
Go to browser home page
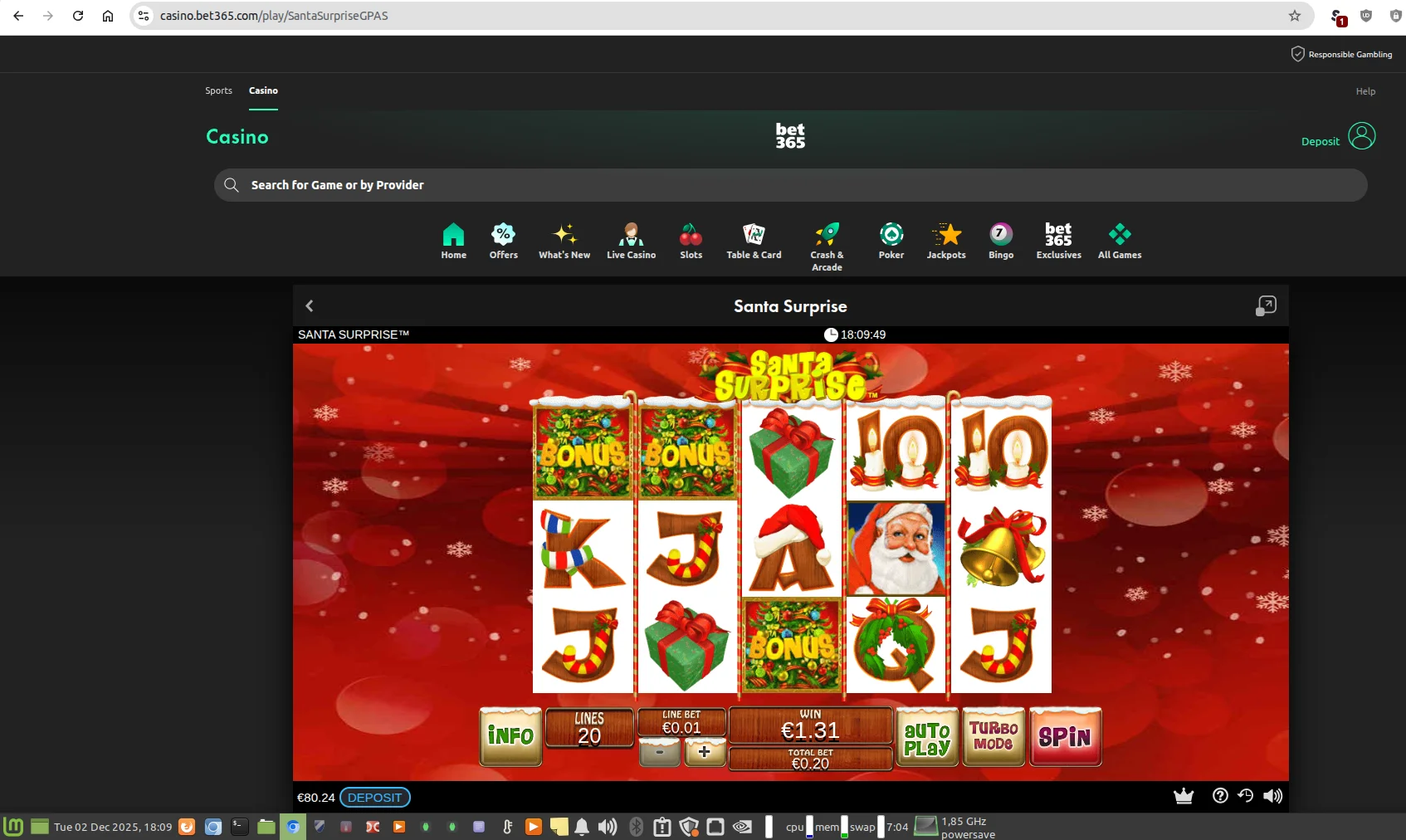(x=108, y=16)
